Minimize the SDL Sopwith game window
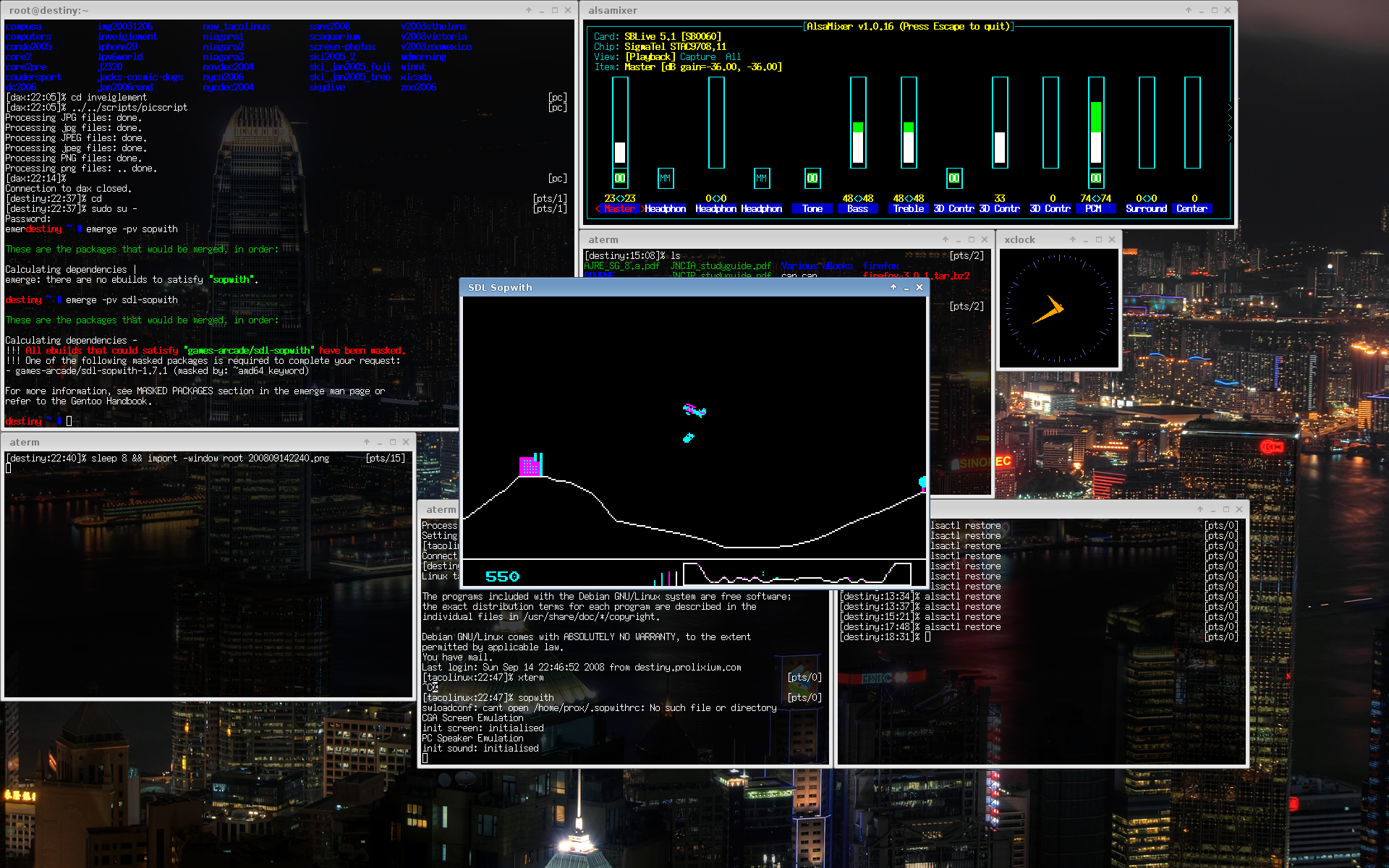 coord(906,288)
